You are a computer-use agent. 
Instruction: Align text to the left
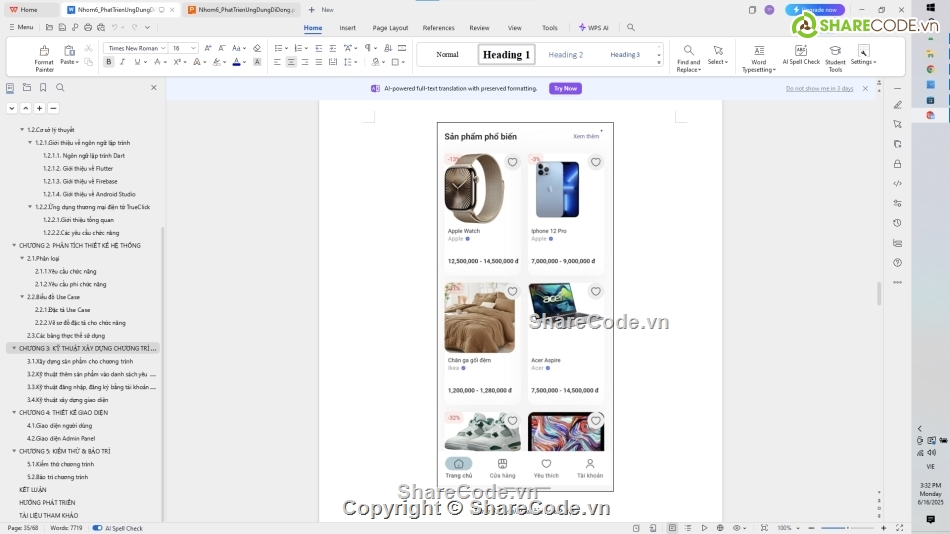[x=277, y=62]
